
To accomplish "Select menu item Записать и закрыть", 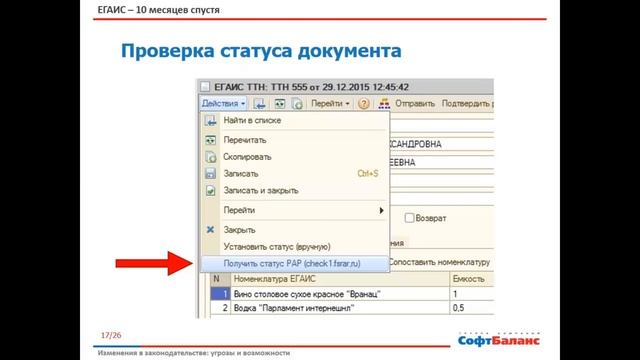I will (x=295, y=190).
